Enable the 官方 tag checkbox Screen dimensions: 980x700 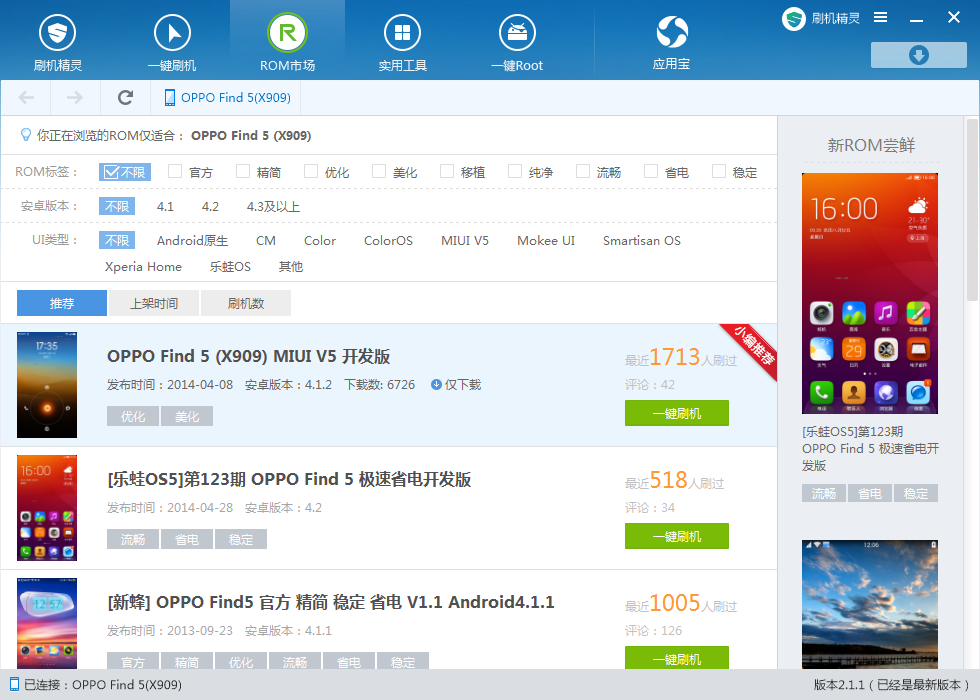175,171
